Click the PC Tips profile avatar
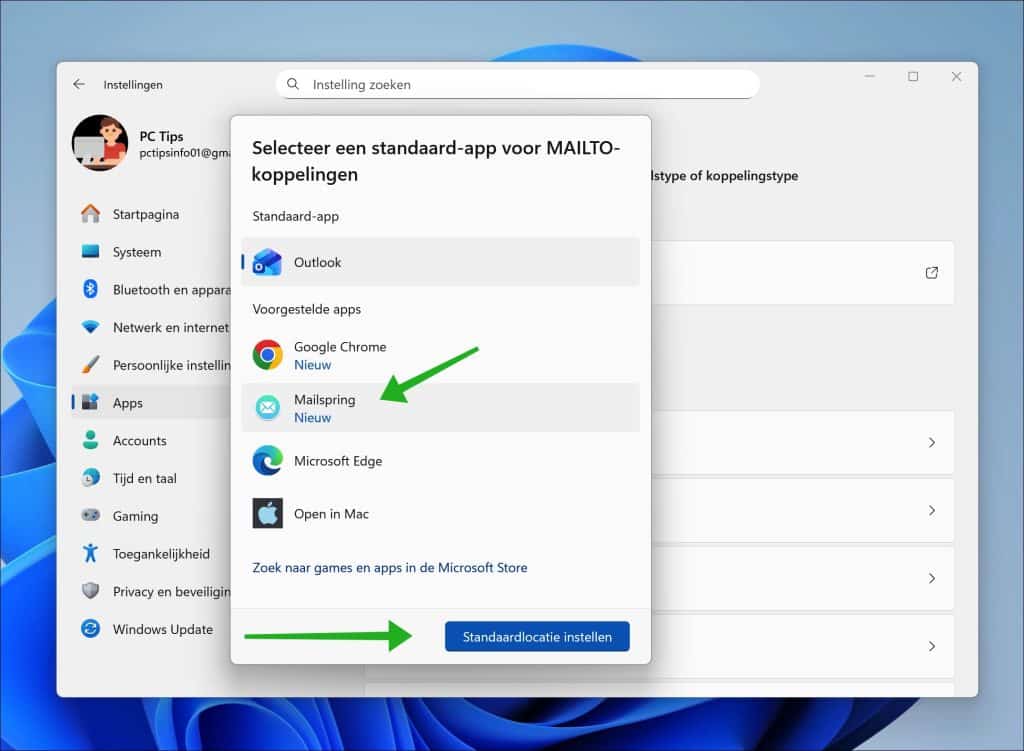 (x=99, y=143)
